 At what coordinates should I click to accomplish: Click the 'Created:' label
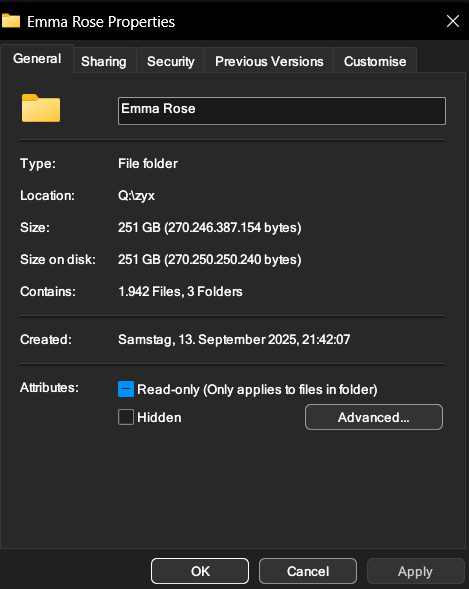46,340
